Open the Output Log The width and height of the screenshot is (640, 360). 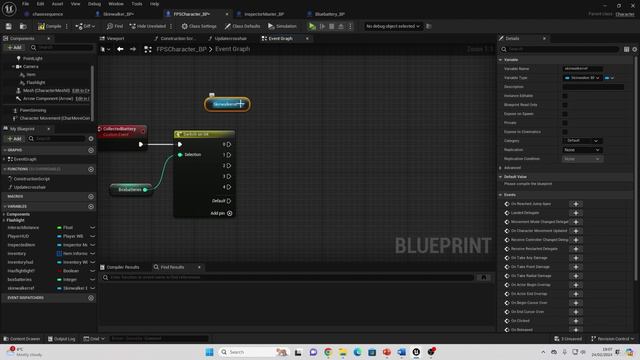click(61, 339)
